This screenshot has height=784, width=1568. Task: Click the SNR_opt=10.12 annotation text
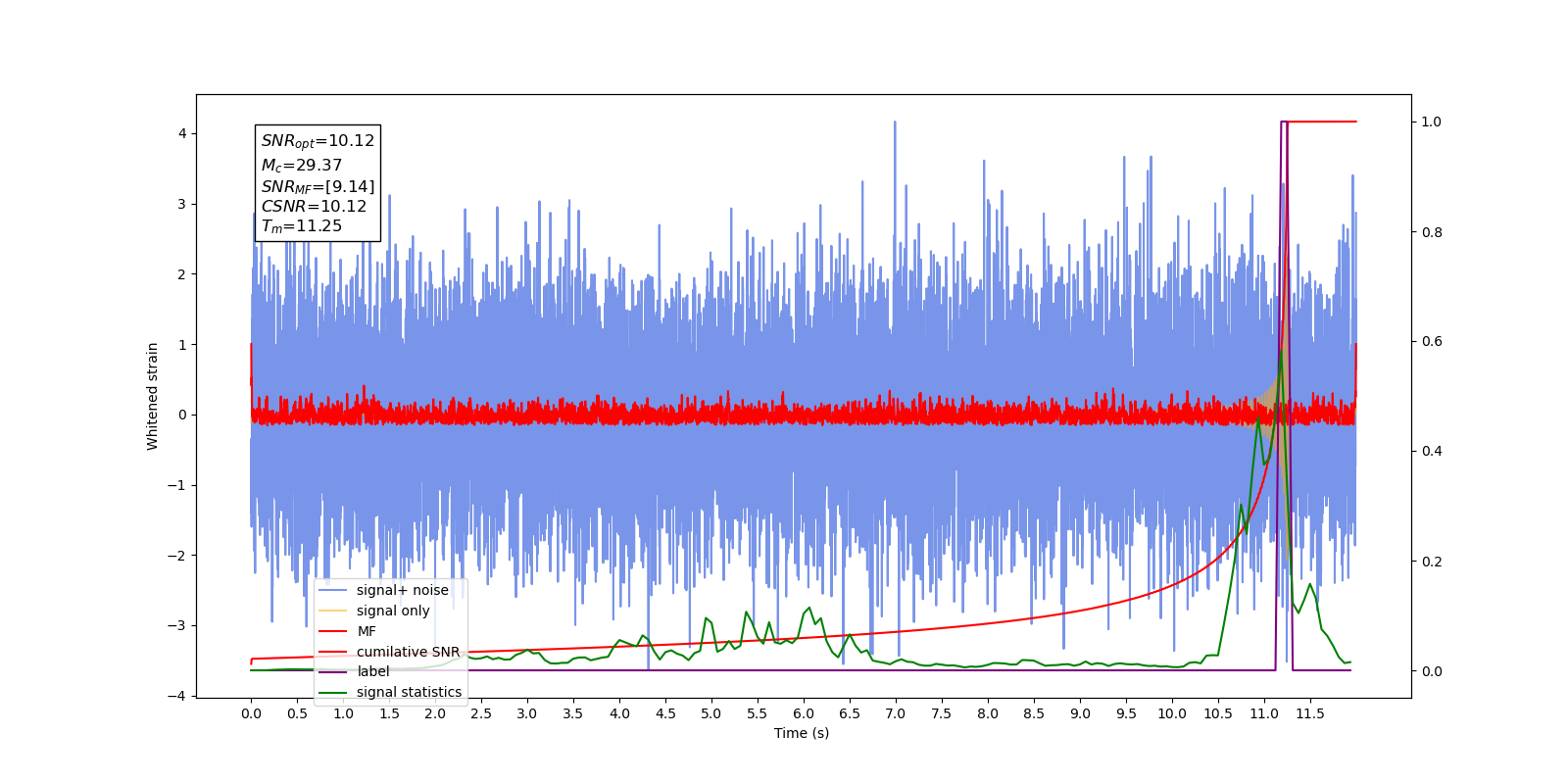point(318,141)
